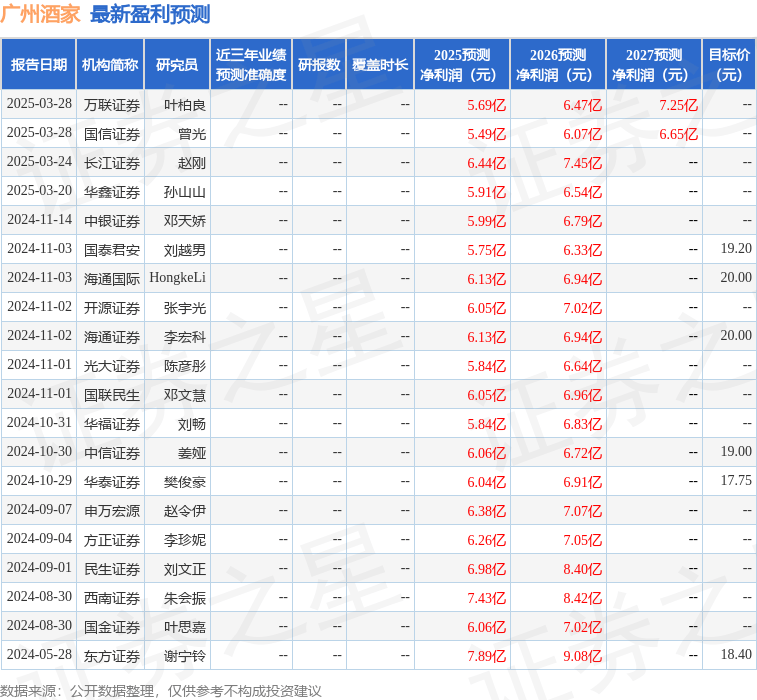Click 光大证券 institution cell
The width and height of the screenshot is (757, 700).
(x=112, y=365)
